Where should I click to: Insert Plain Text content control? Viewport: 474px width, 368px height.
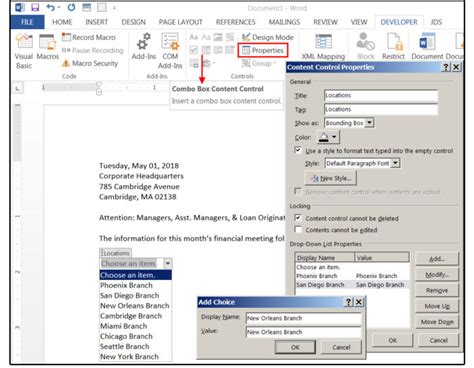point(206,37)
